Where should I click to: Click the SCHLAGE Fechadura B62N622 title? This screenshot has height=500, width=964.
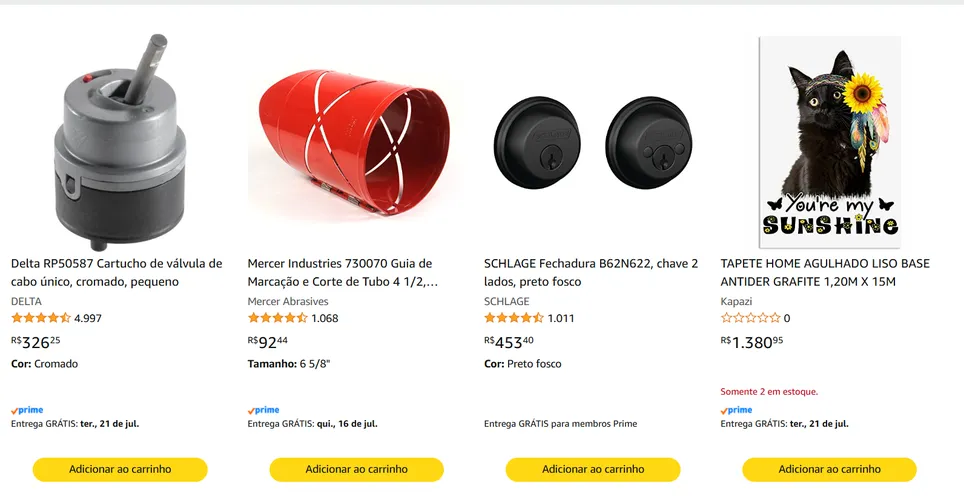click(591, 272)
